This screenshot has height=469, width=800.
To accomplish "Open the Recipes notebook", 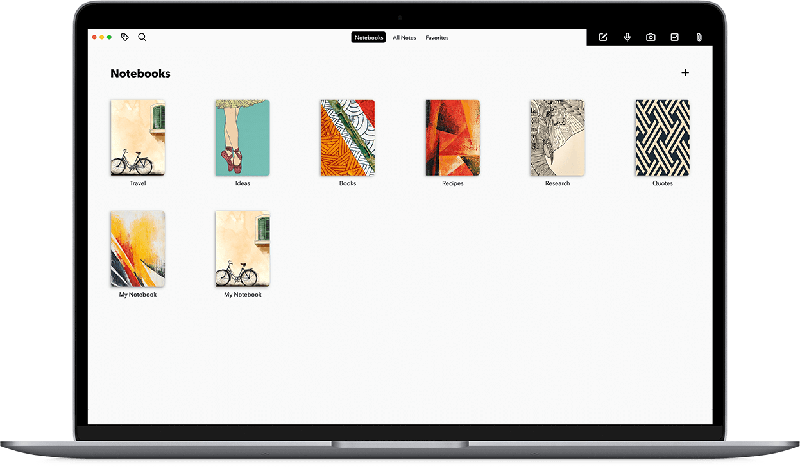I will point(452,138).
